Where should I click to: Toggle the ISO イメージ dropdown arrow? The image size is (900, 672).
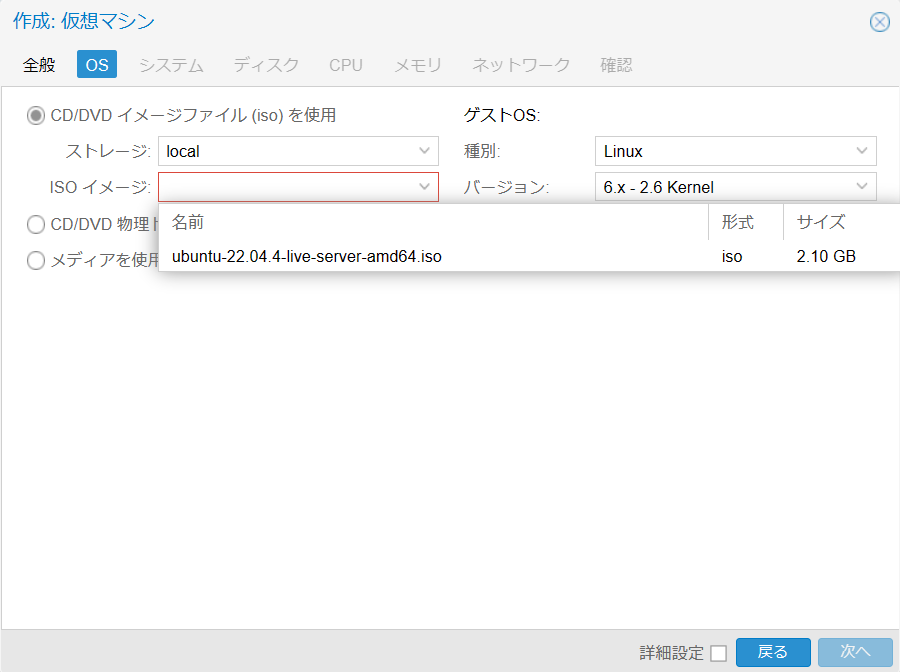coord(424,187)
